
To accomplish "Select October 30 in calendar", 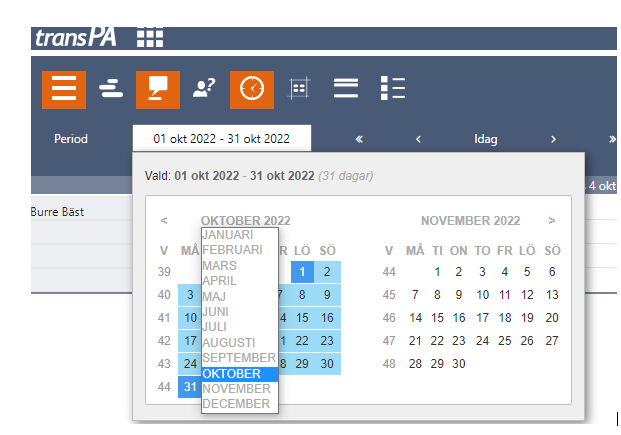I will (x=327, y=364).
